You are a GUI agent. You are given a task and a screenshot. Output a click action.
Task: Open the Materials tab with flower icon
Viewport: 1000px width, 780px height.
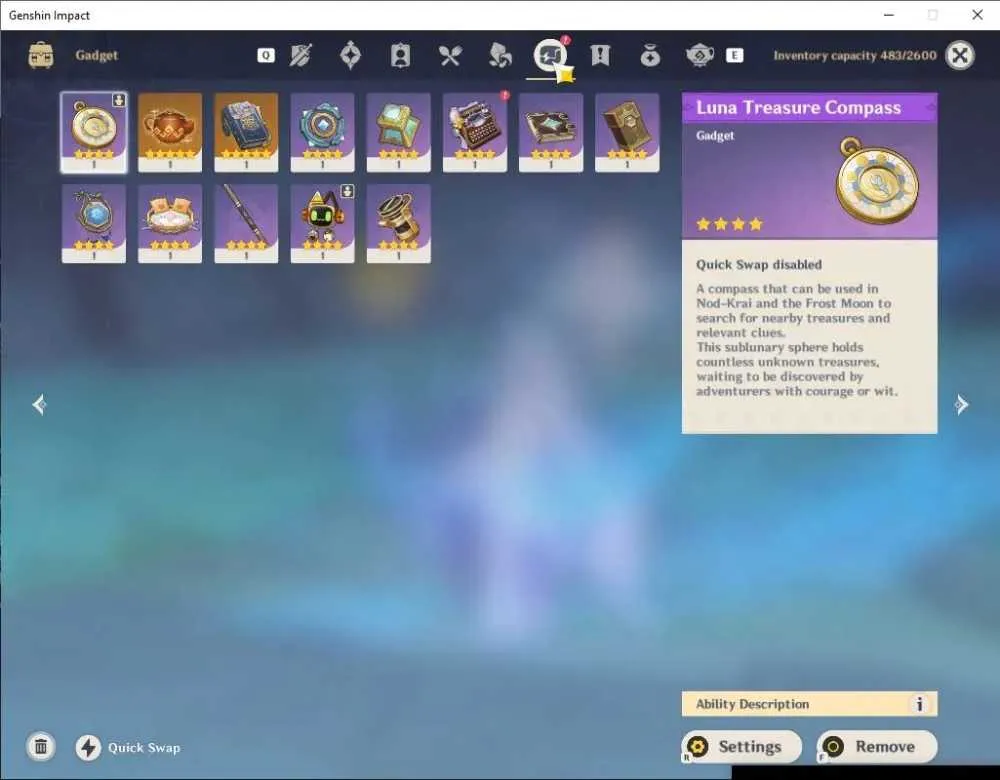coord(499,55)
